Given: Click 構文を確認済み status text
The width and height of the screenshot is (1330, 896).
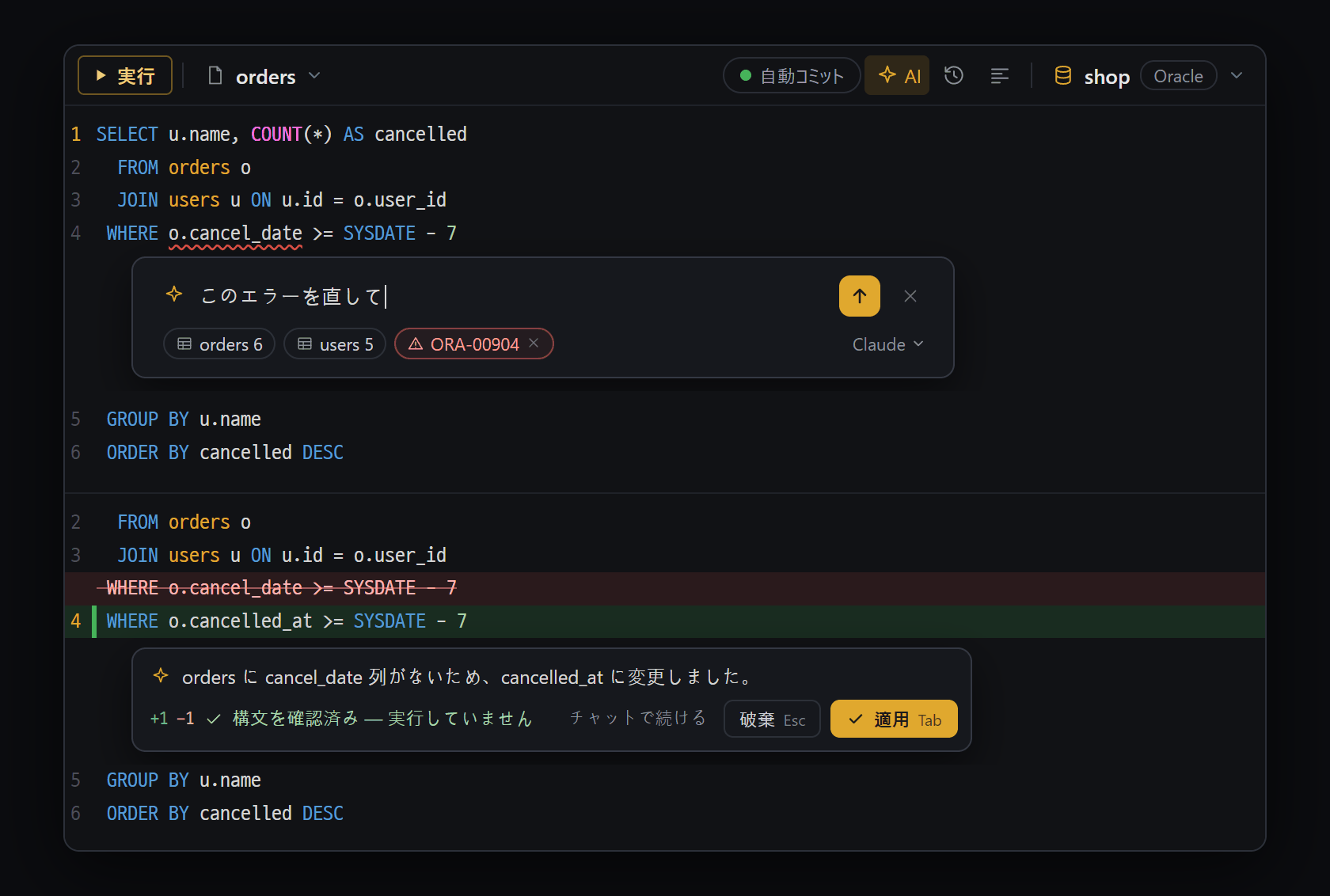Looking at the screenshot, I should (382, 718).
